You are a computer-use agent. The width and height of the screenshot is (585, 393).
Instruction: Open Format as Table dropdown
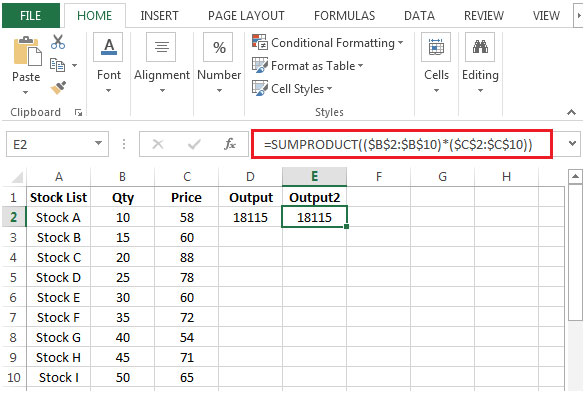(x=360, y=66)
